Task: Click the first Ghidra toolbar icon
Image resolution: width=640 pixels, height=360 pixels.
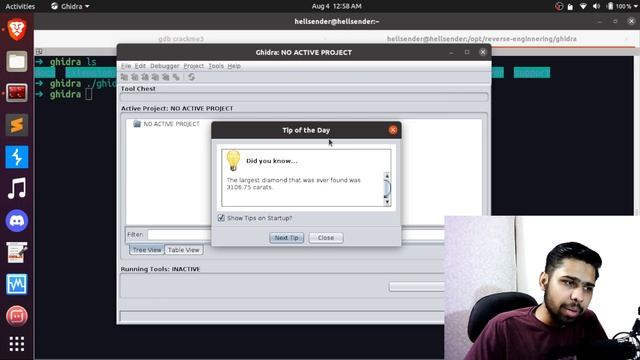Action: [x=124, y=77]
